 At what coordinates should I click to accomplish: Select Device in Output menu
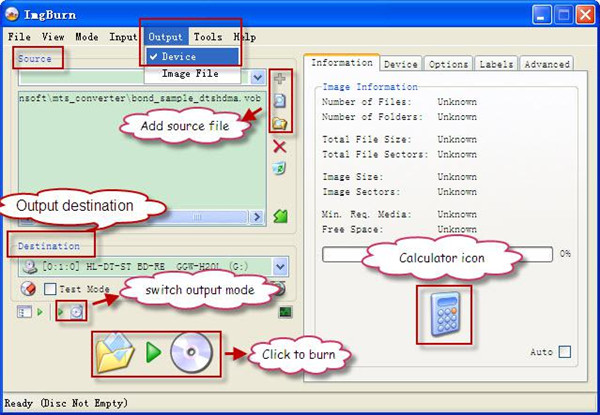pyautogui.click(x=192, y=57)
